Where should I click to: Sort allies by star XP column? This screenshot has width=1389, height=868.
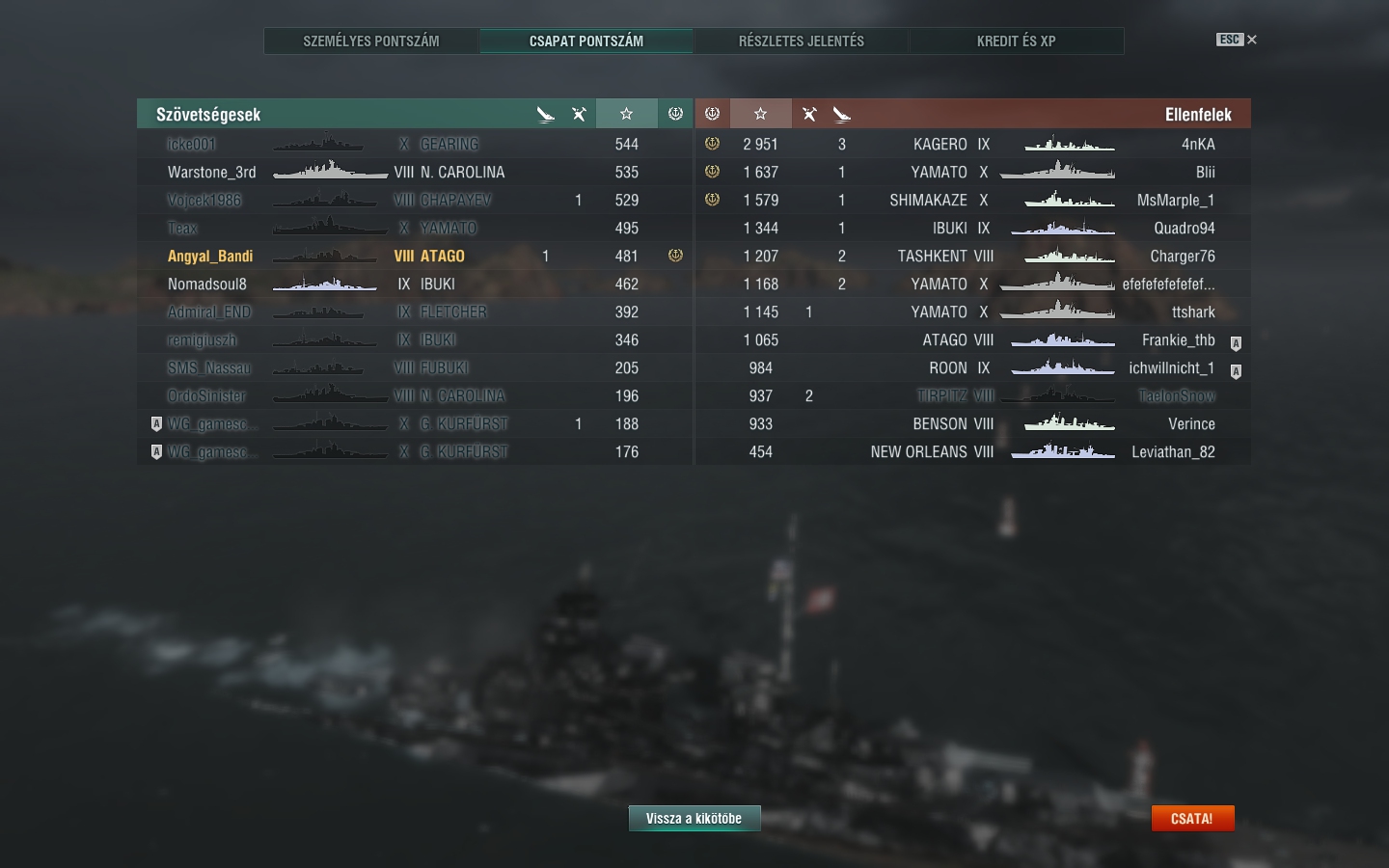coord(626,114)
